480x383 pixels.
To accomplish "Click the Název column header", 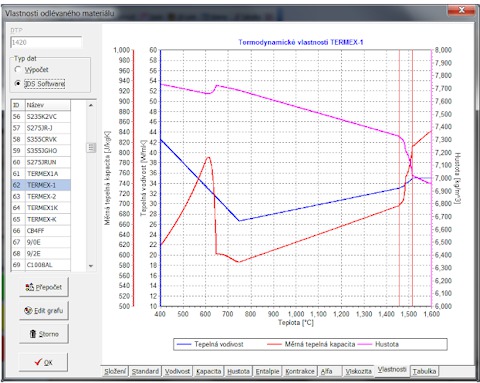I will (48, 105).
